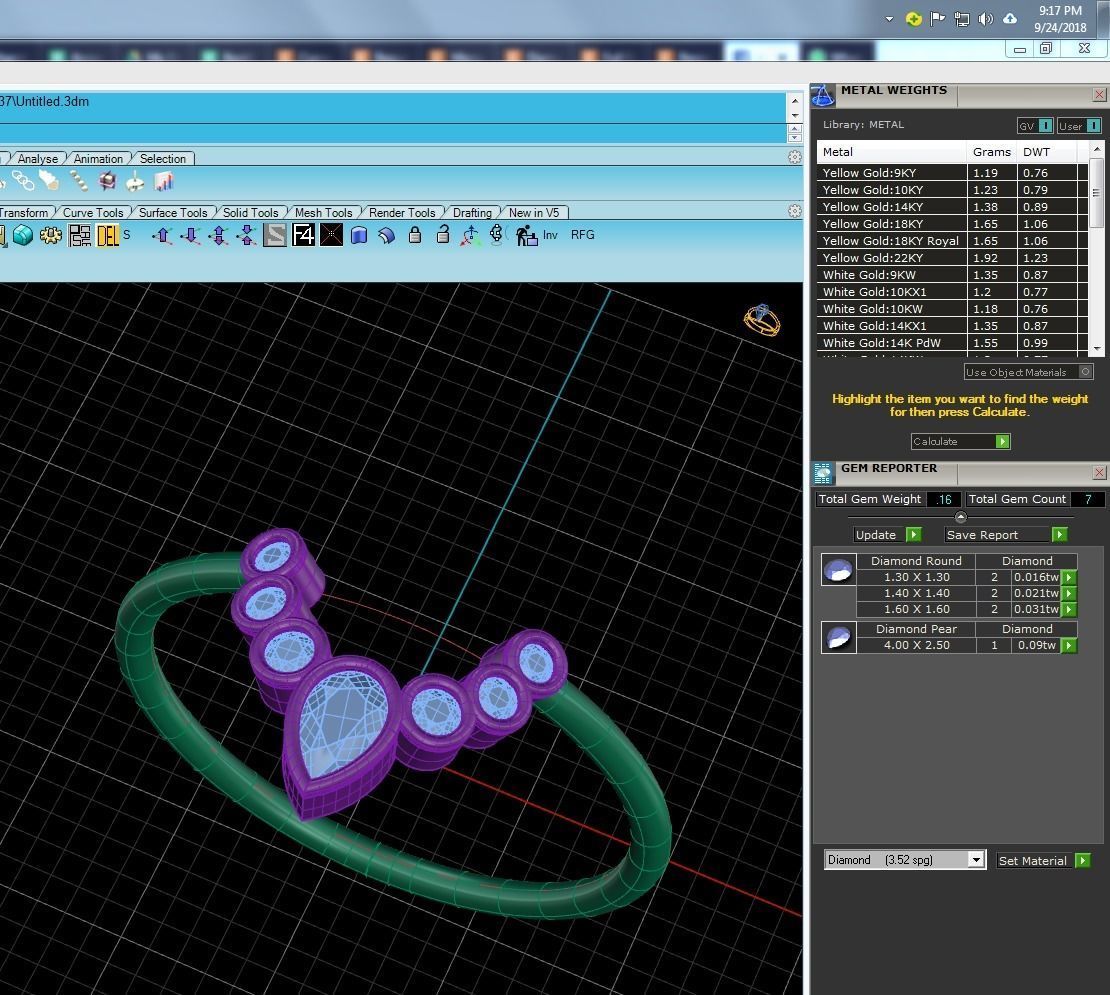Click the curved blue surface icon

(387, 235)
